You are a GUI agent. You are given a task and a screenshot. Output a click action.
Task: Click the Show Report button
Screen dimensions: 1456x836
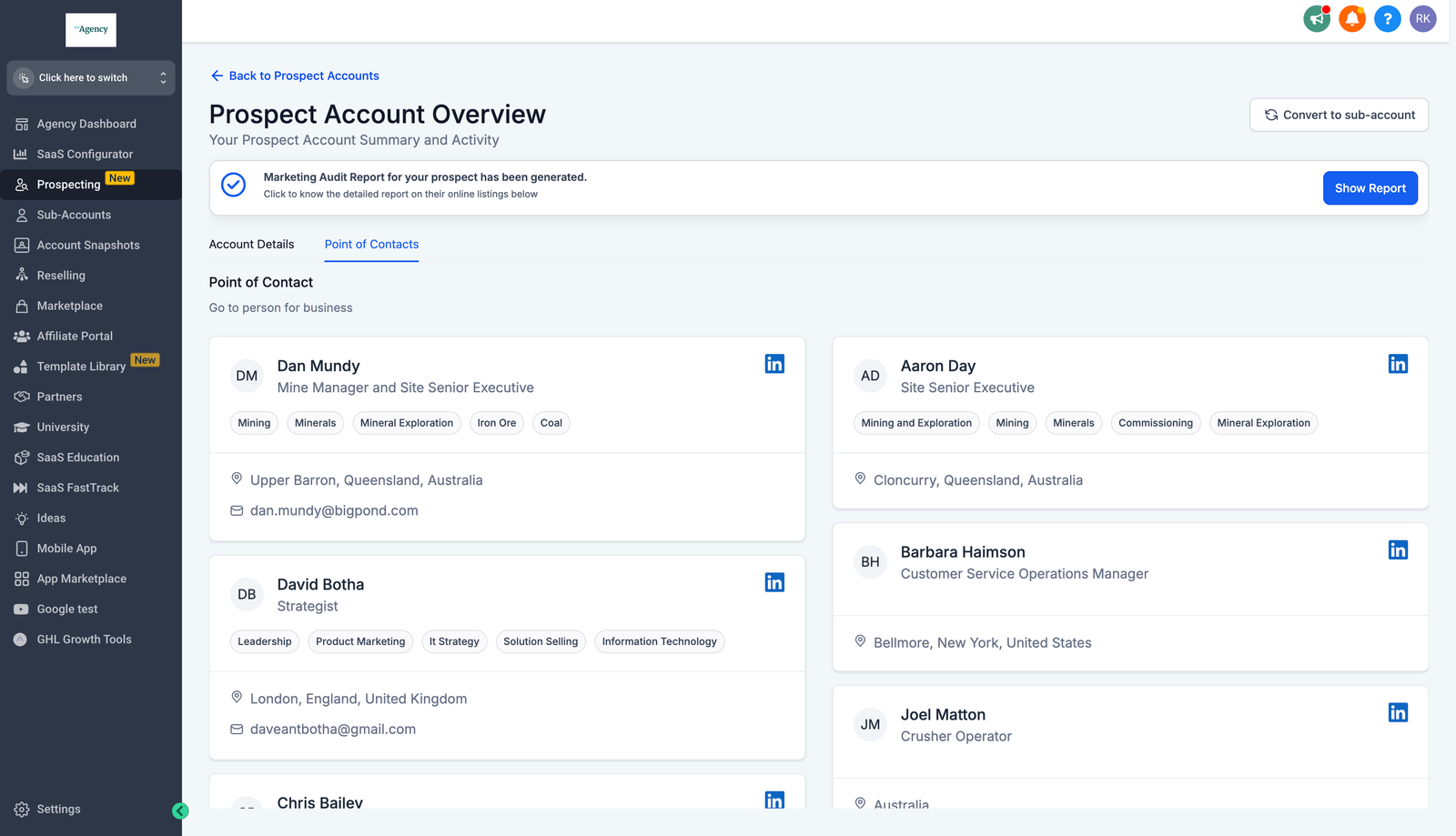point(1370,188)
